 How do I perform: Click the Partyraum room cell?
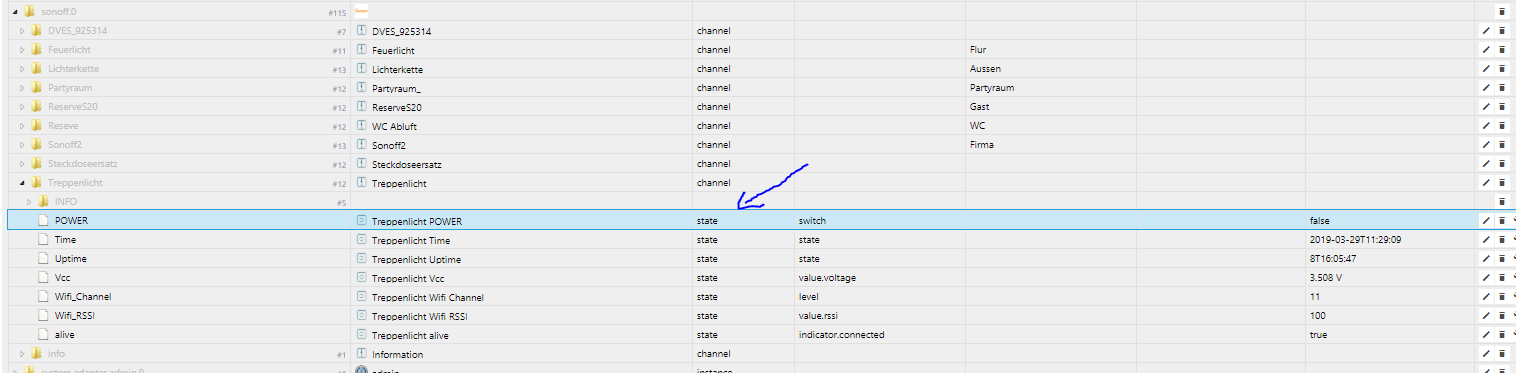992,88
